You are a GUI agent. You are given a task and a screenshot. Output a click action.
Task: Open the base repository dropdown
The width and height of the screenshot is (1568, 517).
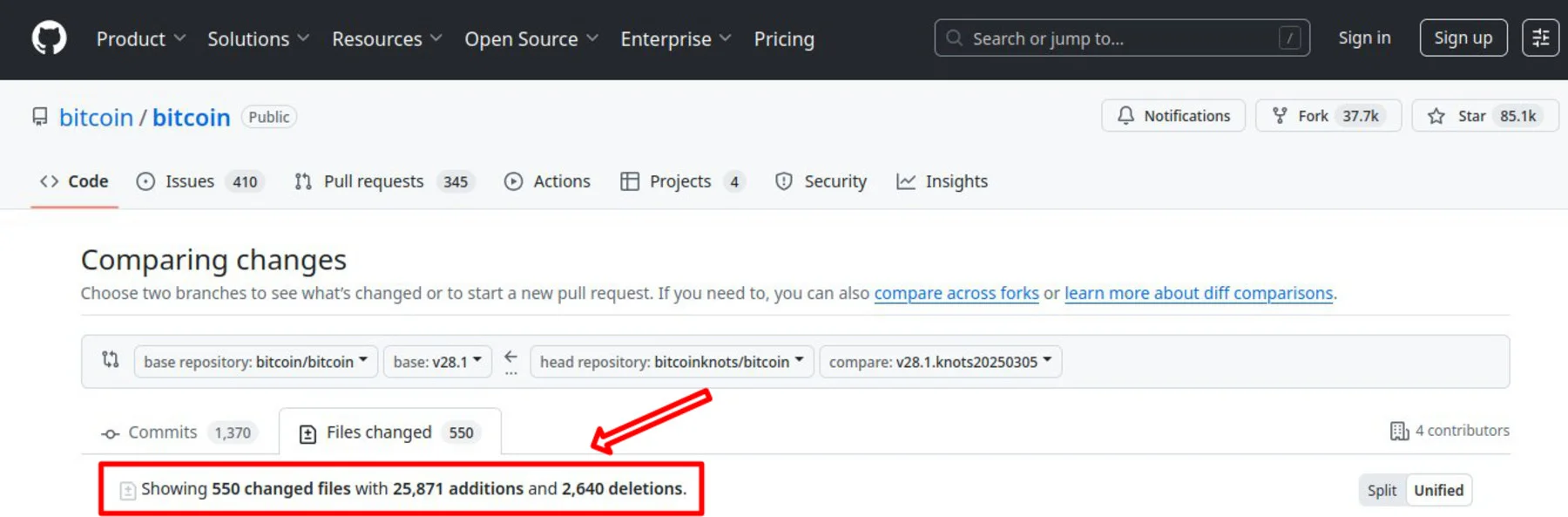(255, 362)
